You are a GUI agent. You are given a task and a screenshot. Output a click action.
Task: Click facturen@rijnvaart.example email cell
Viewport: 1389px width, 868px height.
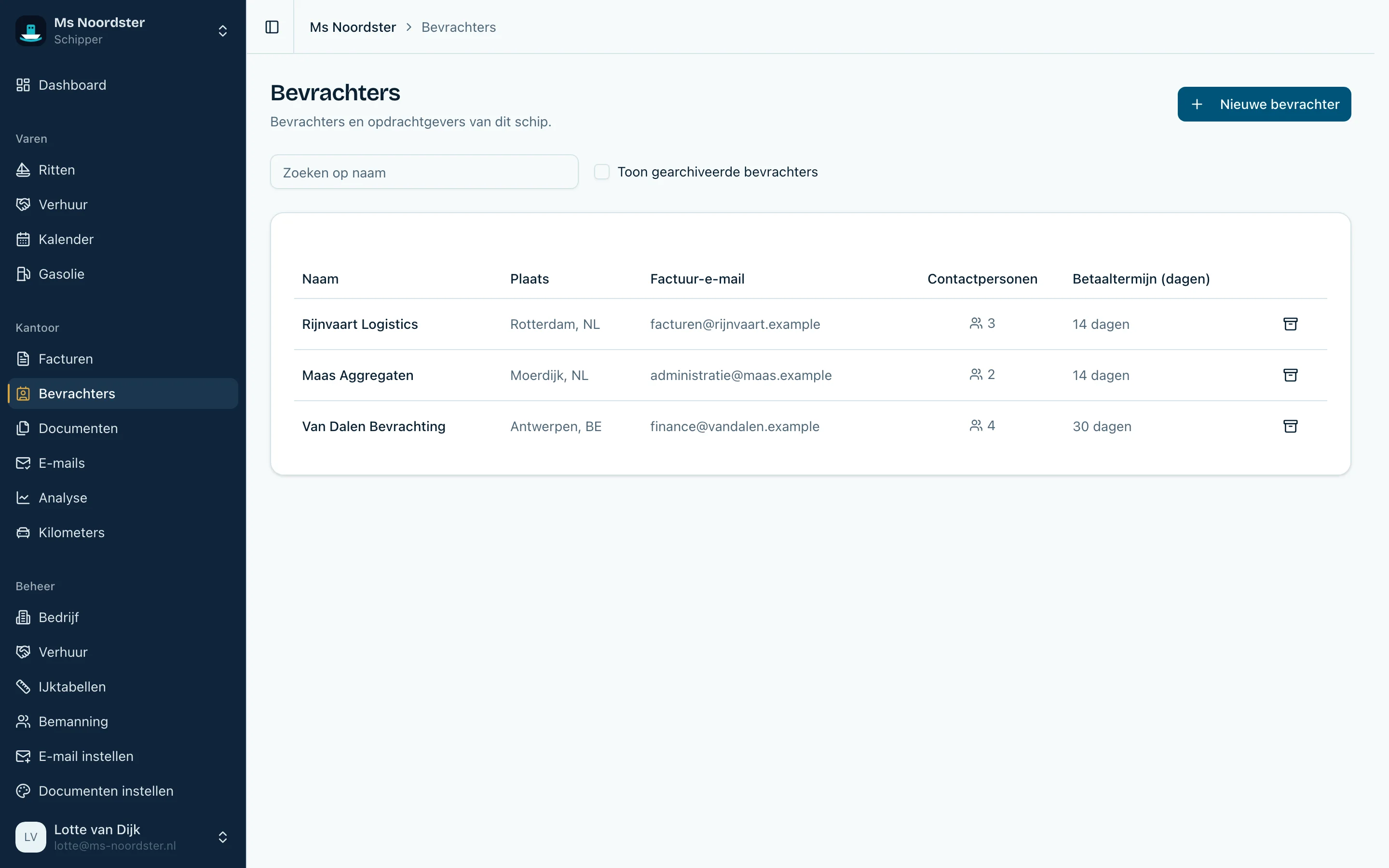click(x=735, y=324)
